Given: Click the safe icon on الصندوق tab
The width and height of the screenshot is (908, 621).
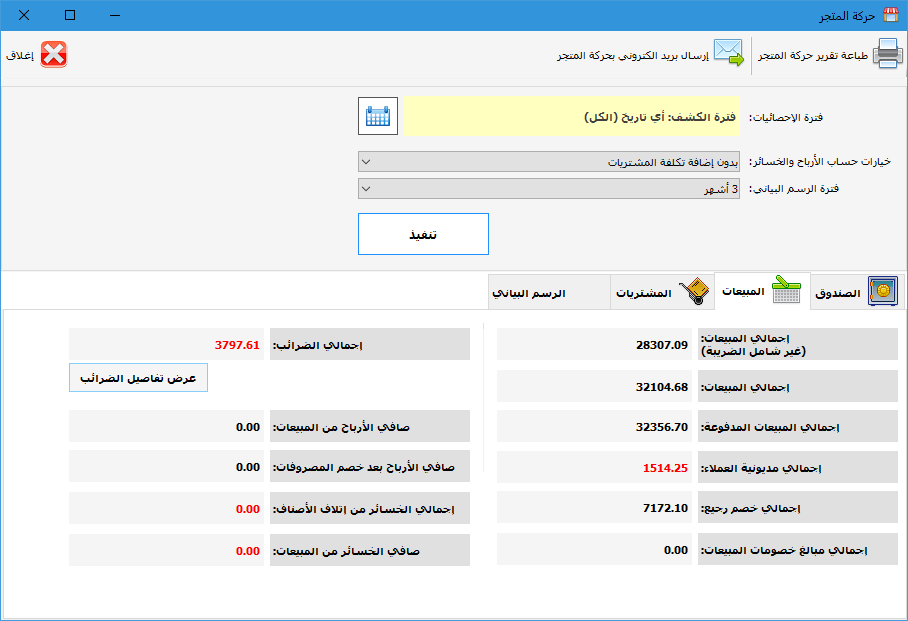Looking at the screenshot, I should (x=882, y=291).
